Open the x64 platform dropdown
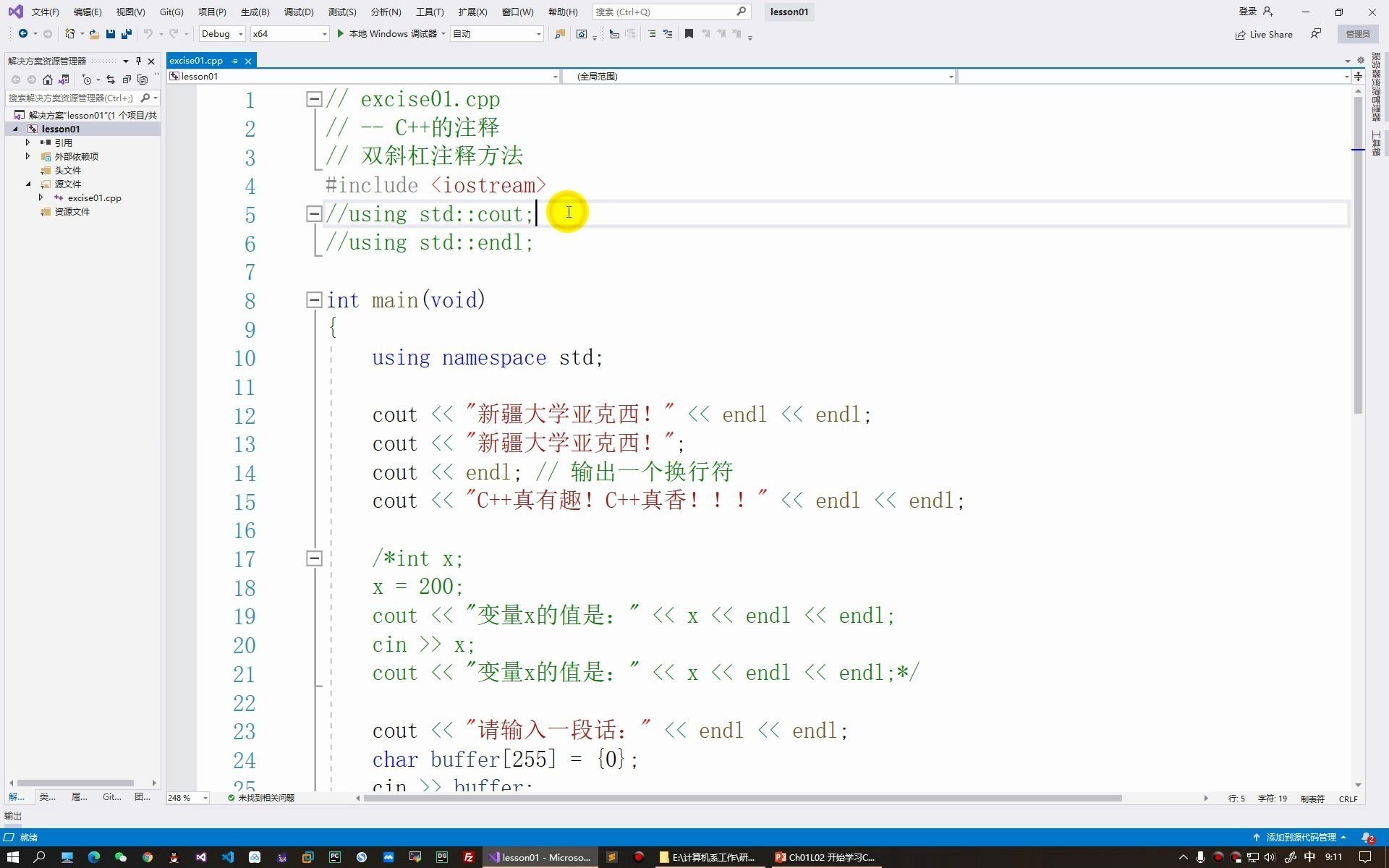 [288, 33]
